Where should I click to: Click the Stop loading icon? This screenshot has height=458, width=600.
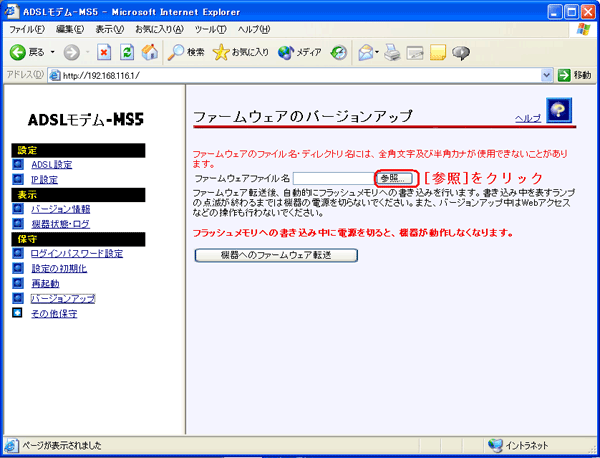click(104, 52)
